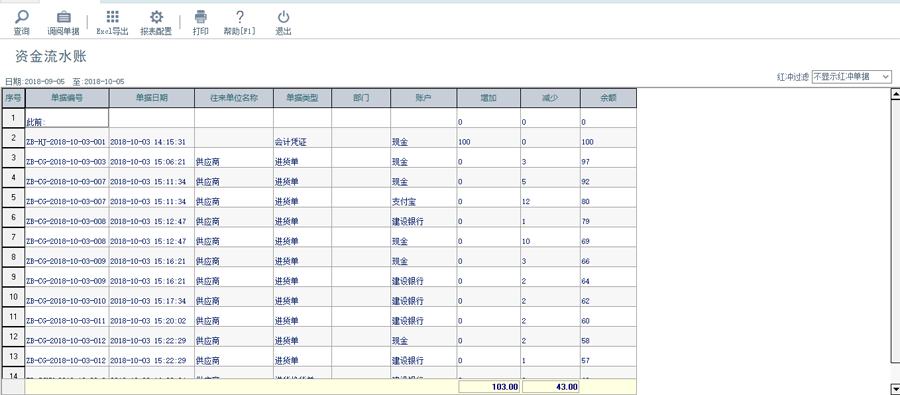Click the 余额 column header
Viewport: 900px width, 395px height.
click(608, 98)
